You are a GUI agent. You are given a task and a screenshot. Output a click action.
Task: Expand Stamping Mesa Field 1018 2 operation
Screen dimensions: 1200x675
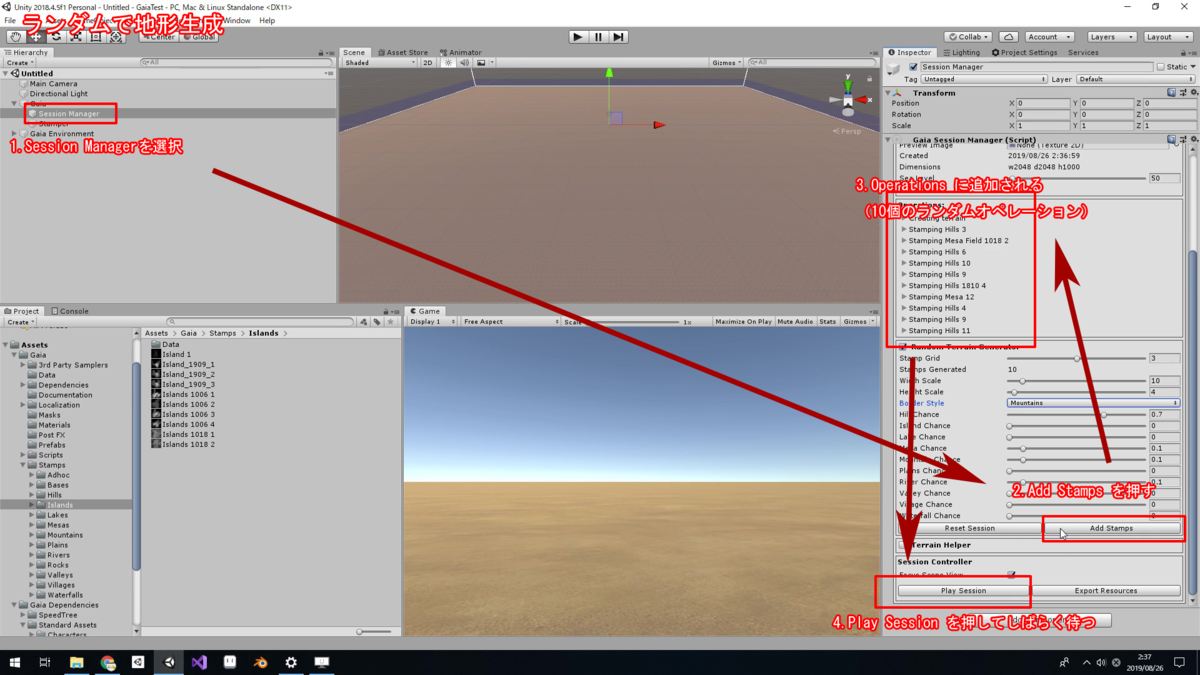(904, 241)
